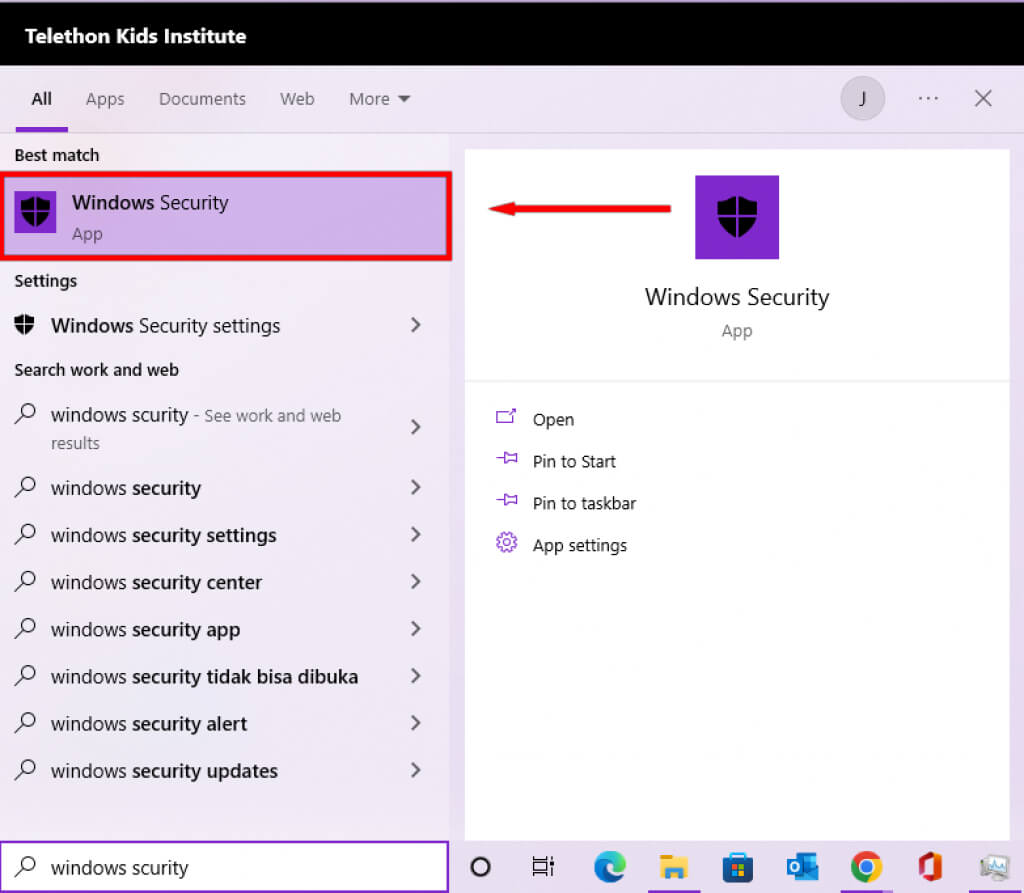
Task: Click the Cortana circle icon
Action: point(480,866)
